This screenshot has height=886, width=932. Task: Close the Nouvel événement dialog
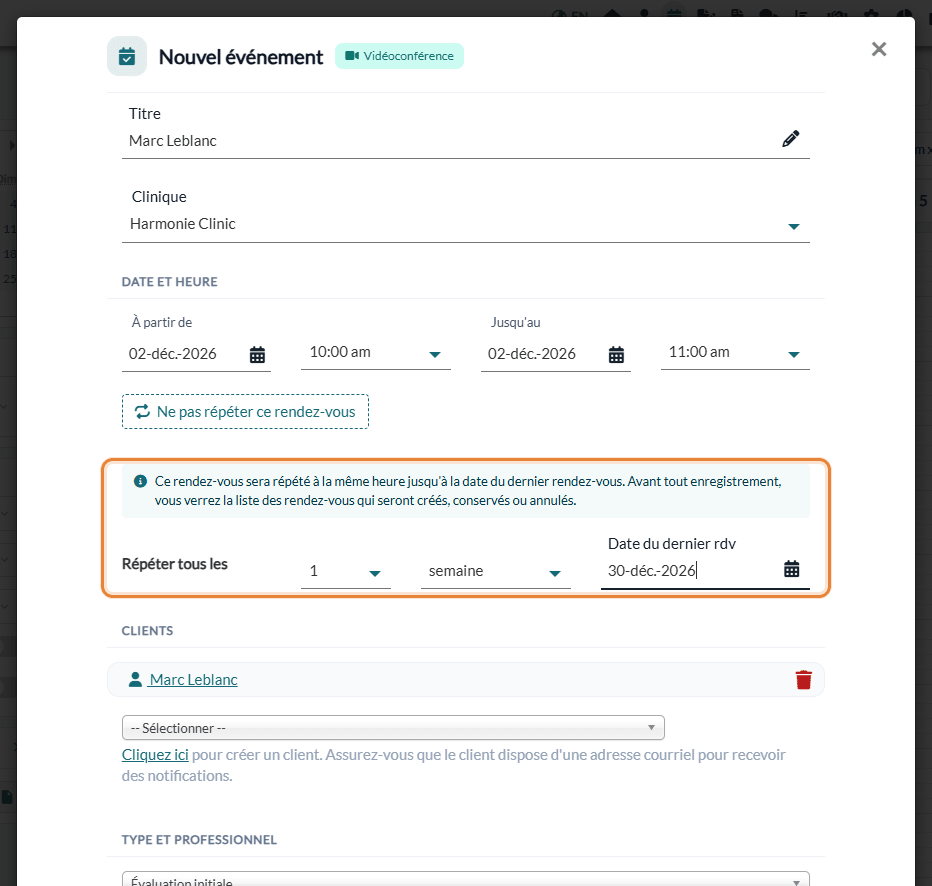(879, 49)
